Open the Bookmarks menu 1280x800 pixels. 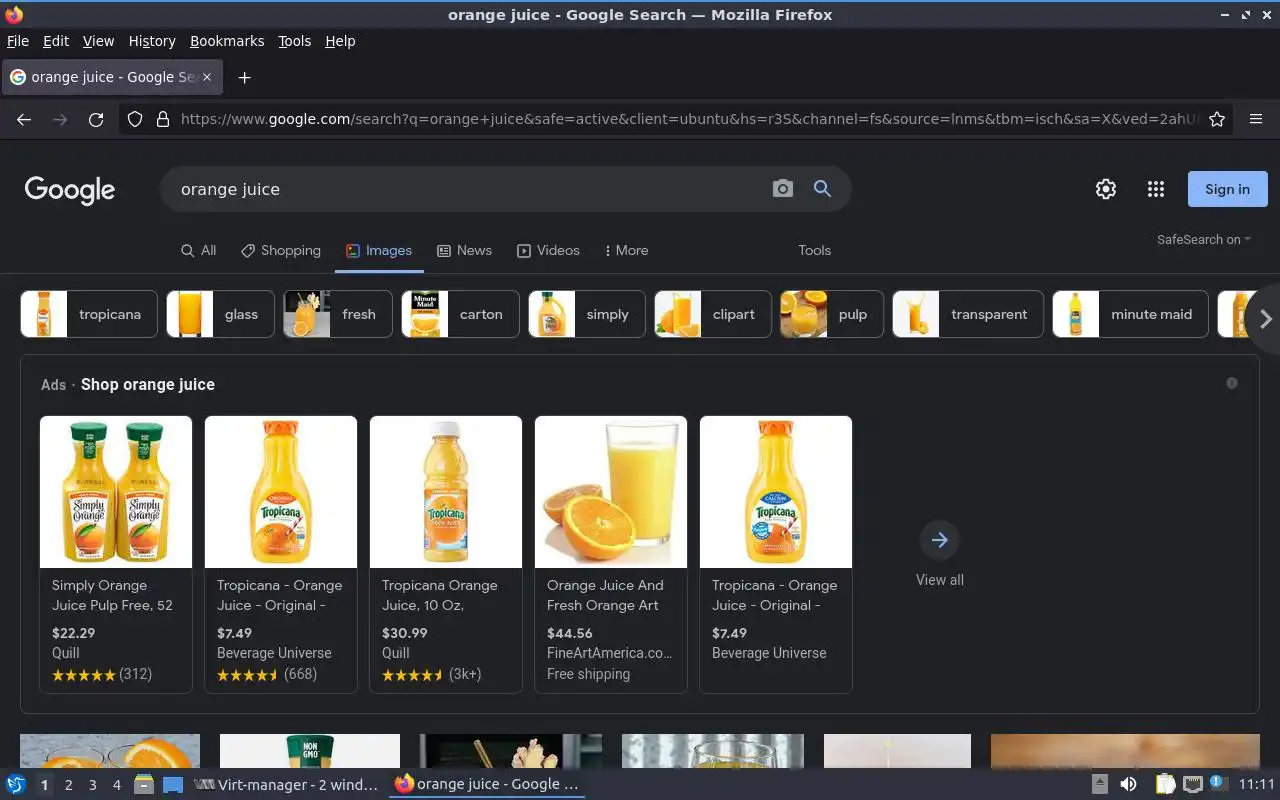click(x=227, y=41)
